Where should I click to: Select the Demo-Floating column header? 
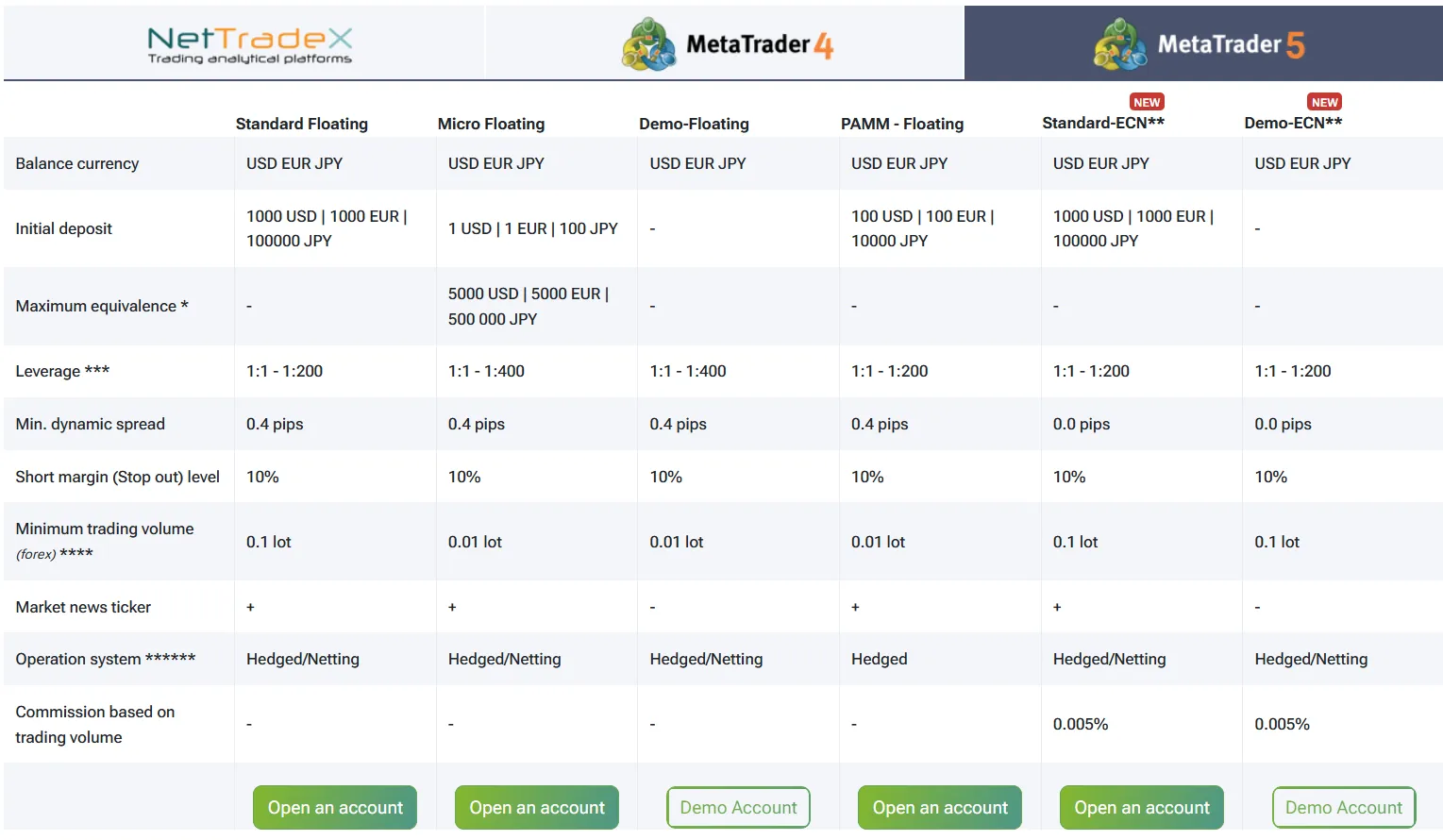[695, 124]
